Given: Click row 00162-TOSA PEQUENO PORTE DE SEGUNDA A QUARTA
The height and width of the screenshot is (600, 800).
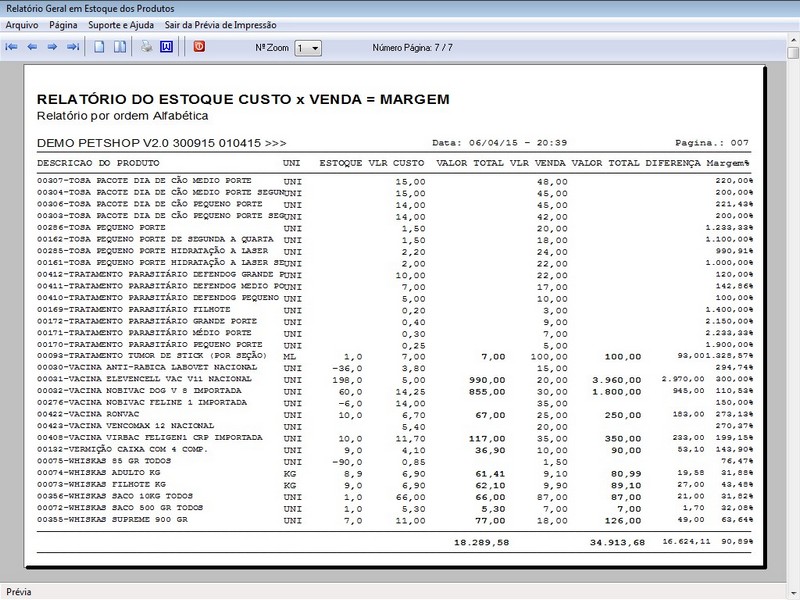Looking at the screenshot, I should coord(395,240).
